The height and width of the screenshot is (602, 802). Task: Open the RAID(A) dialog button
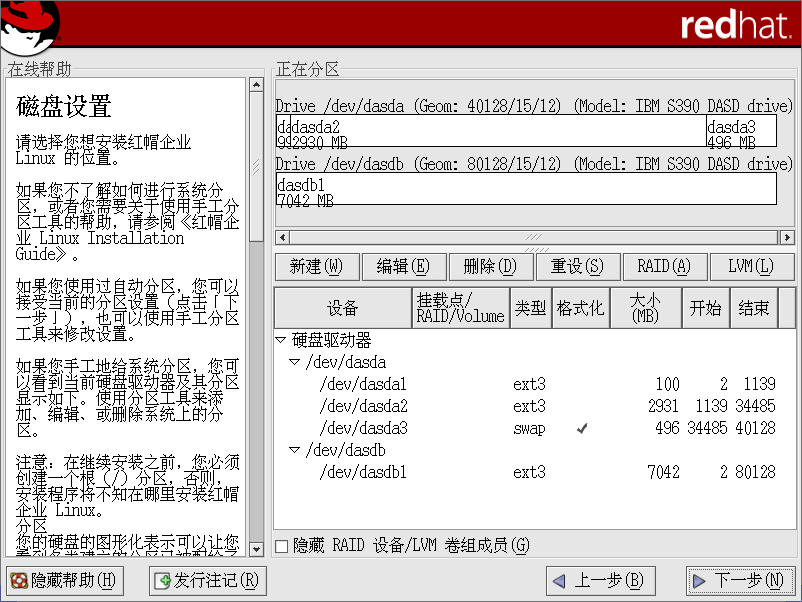pos(665,266)
